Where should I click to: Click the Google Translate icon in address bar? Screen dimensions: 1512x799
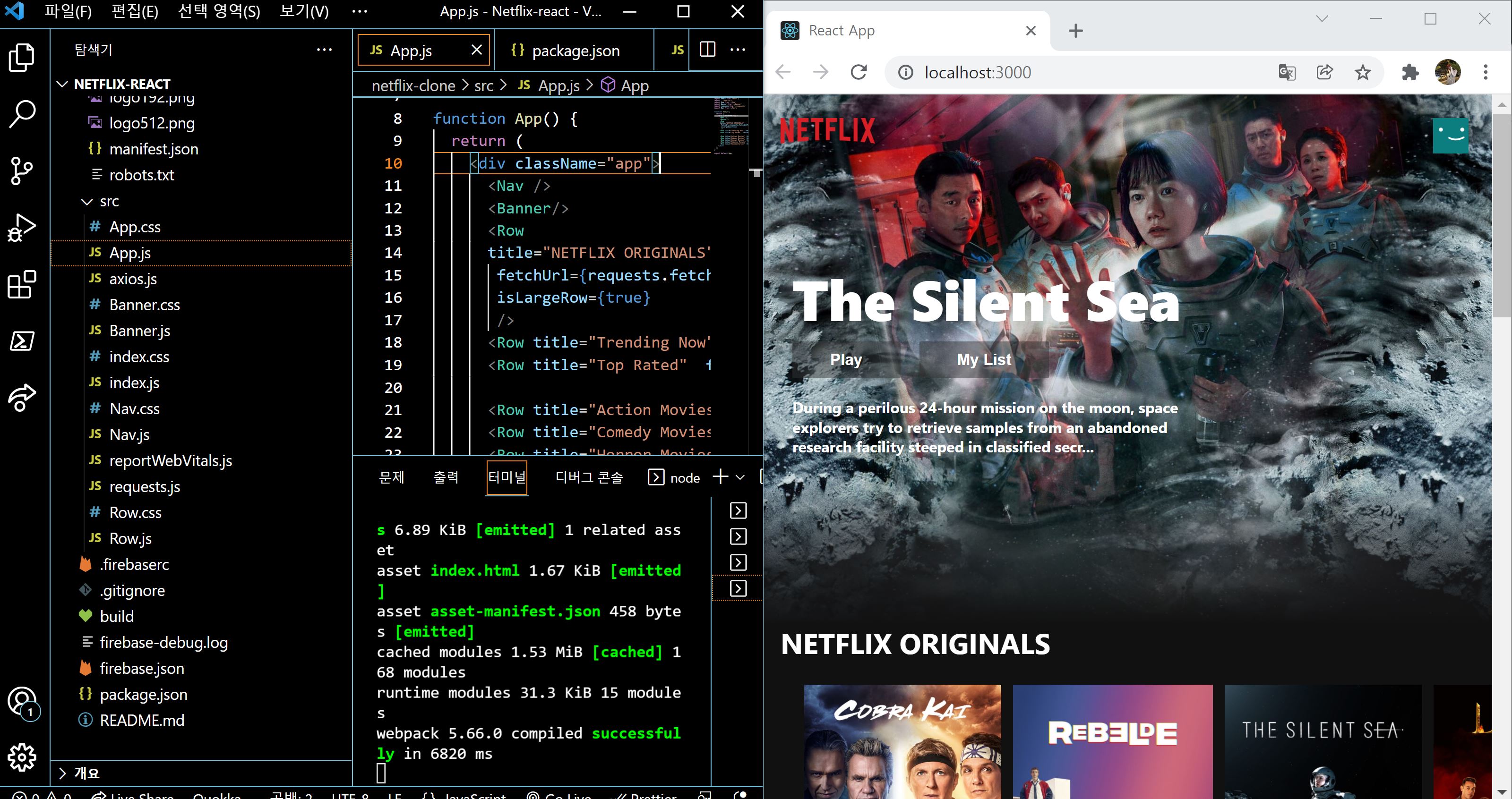(1287, 72)
